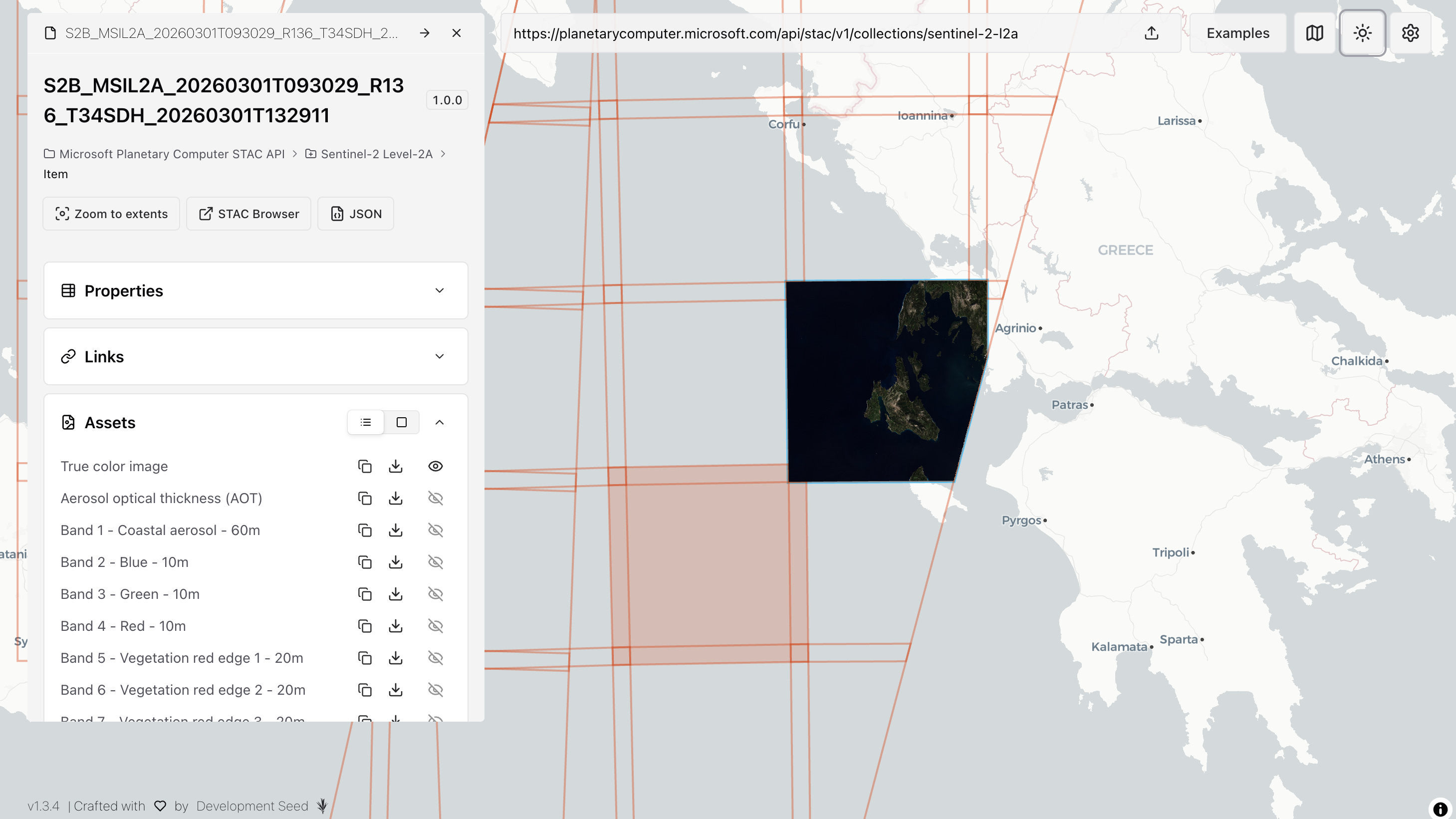Click the forward arrow next to the item filename
The height and width of the screenshot is (819, 1456).
425,33
